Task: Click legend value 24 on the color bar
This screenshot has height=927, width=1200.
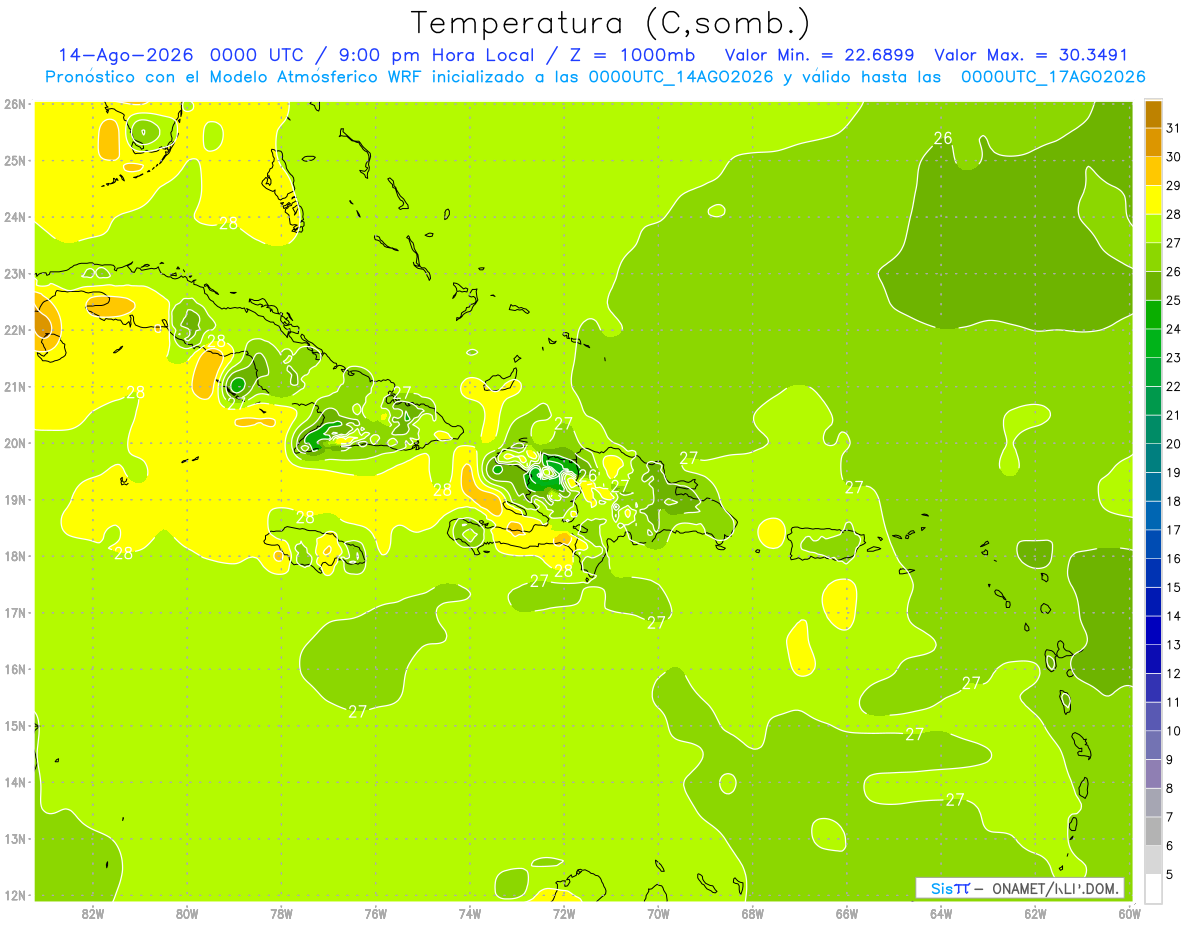Action: pyautogui.click(x=1174, y=329)
